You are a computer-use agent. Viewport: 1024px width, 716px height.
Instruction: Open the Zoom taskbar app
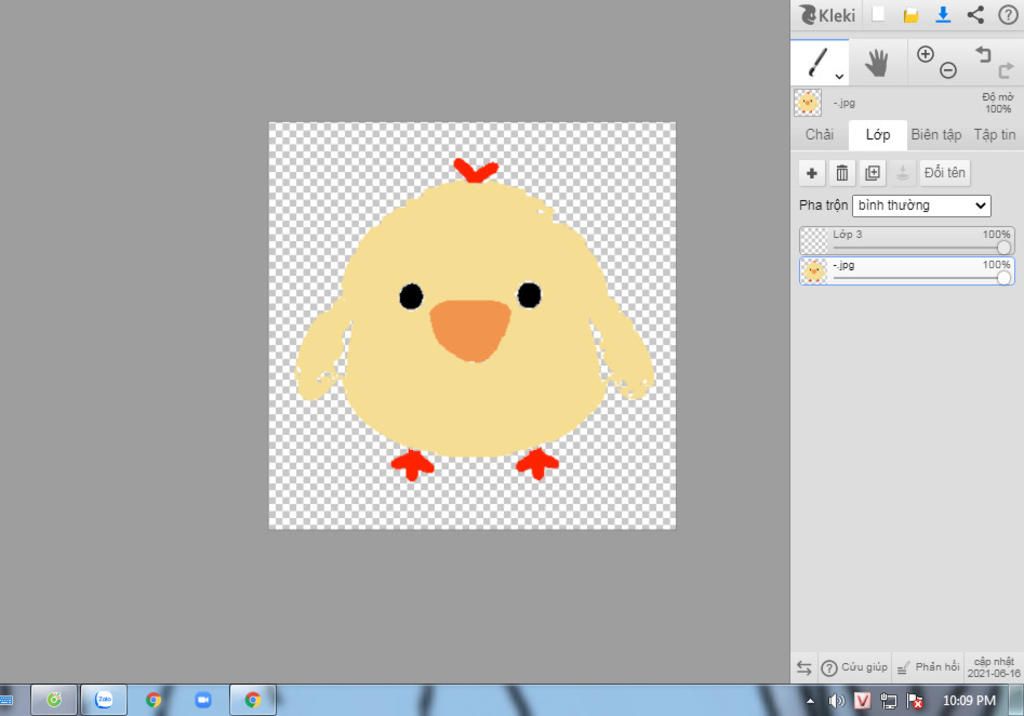click(203, 700)
